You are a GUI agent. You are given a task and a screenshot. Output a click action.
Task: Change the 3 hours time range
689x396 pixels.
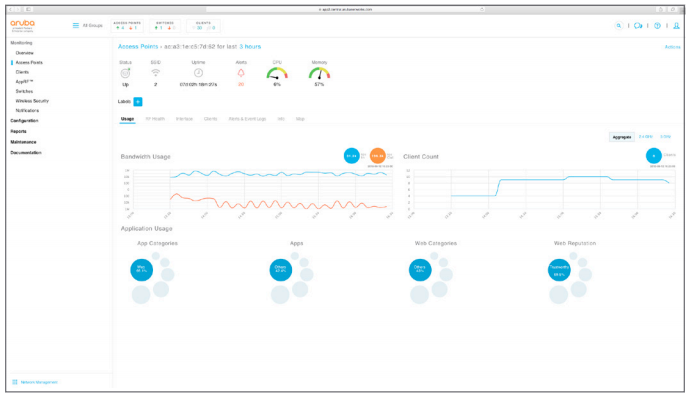coord(250,47)
